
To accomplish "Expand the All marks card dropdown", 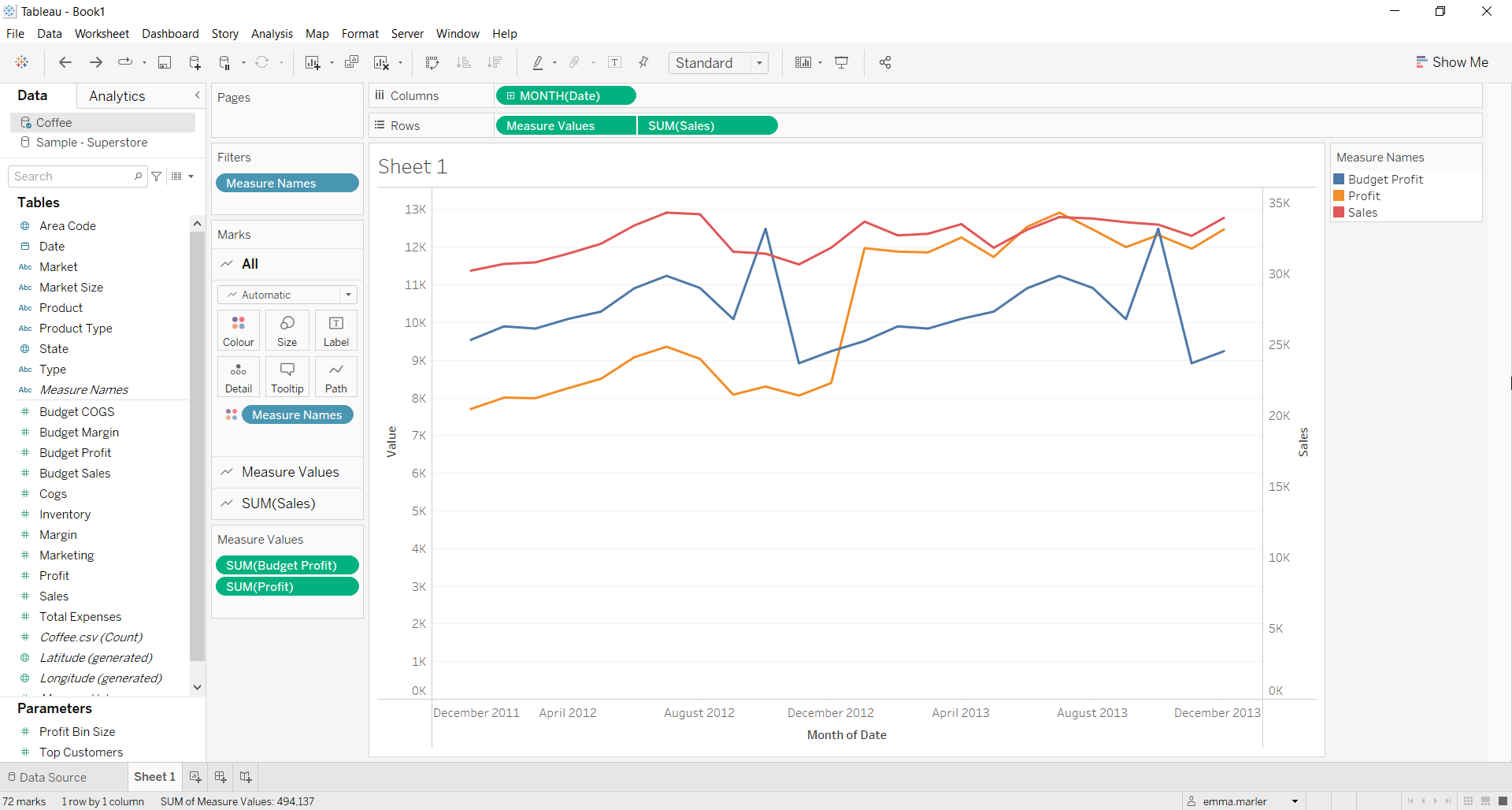I will click(x=249, y=264).
